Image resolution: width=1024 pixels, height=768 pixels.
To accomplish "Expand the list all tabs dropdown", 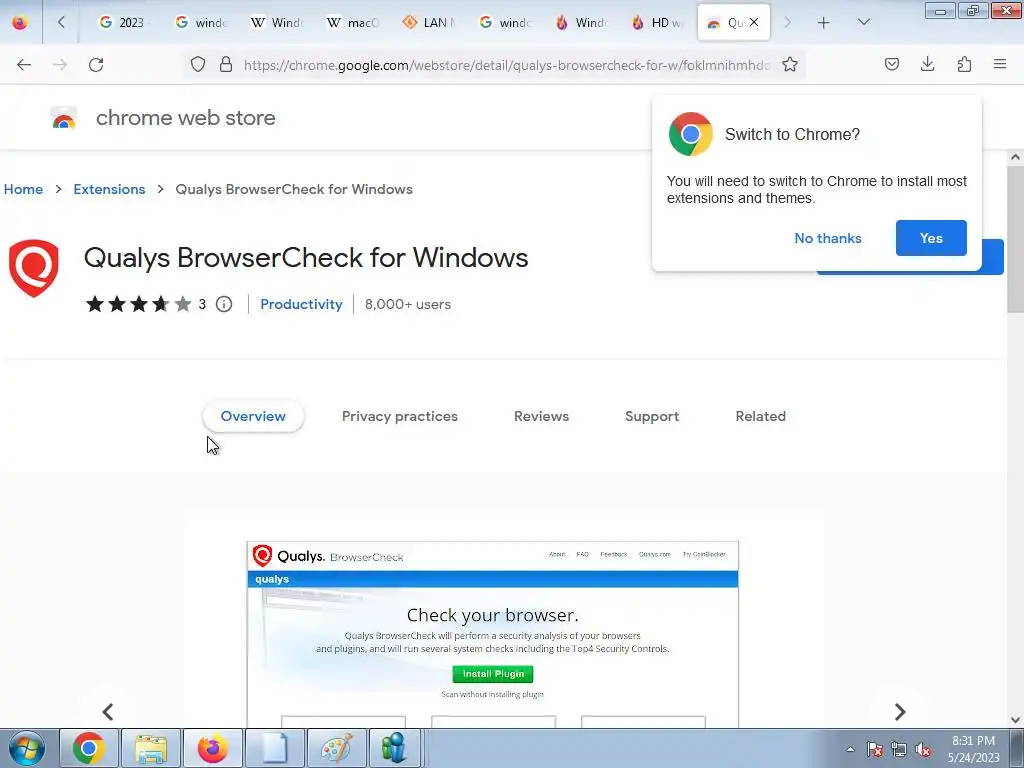I will 863,22.
